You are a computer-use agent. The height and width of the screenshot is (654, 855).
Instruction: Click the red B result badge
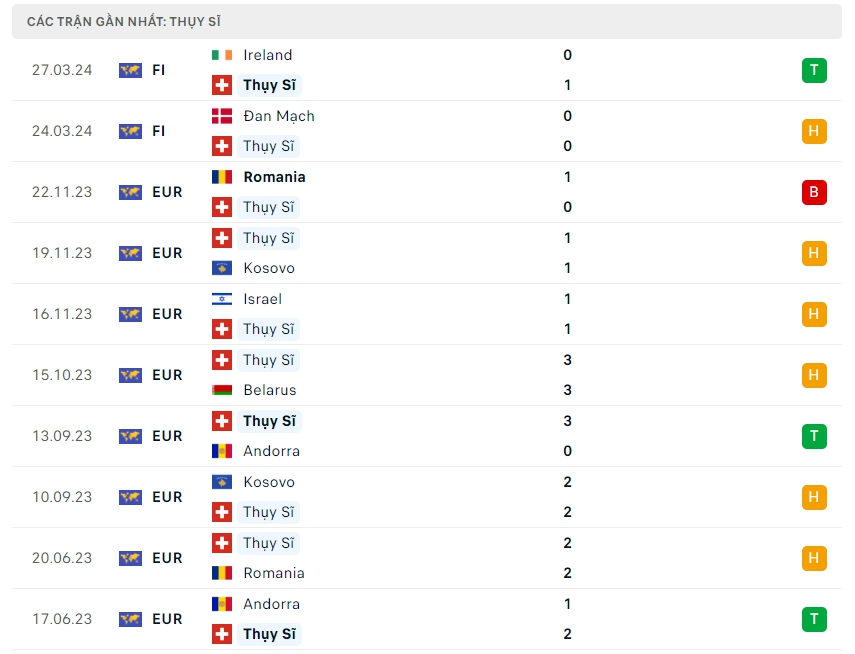[814, 192]
